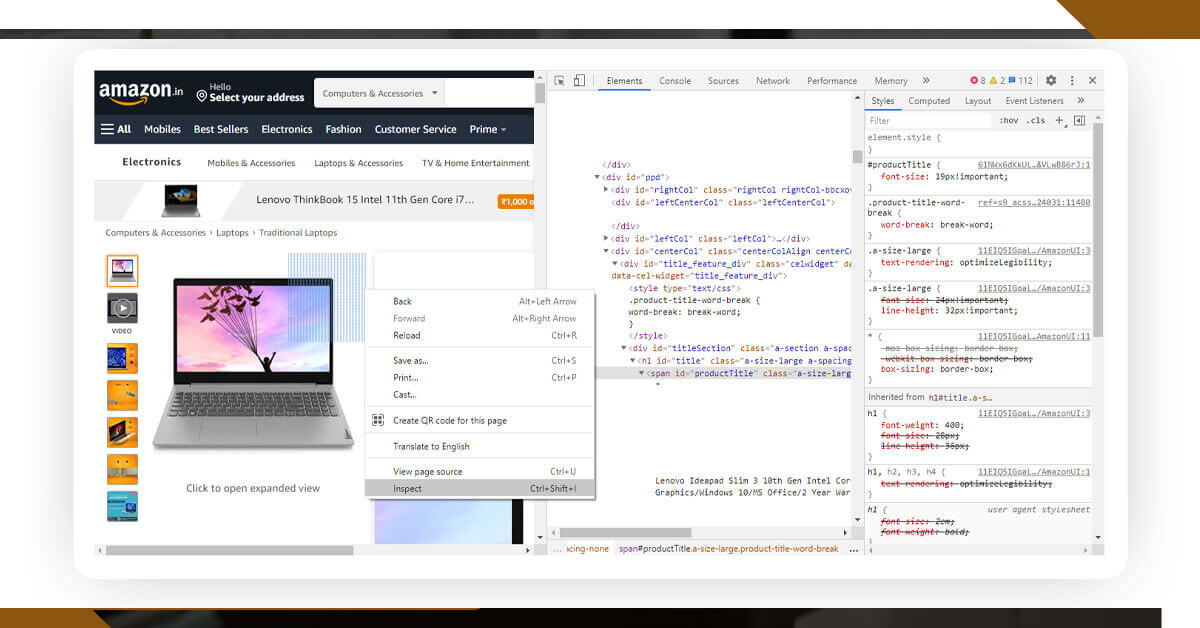Switch to the Console tab
Screen dimensions: 1200x628
675,81
